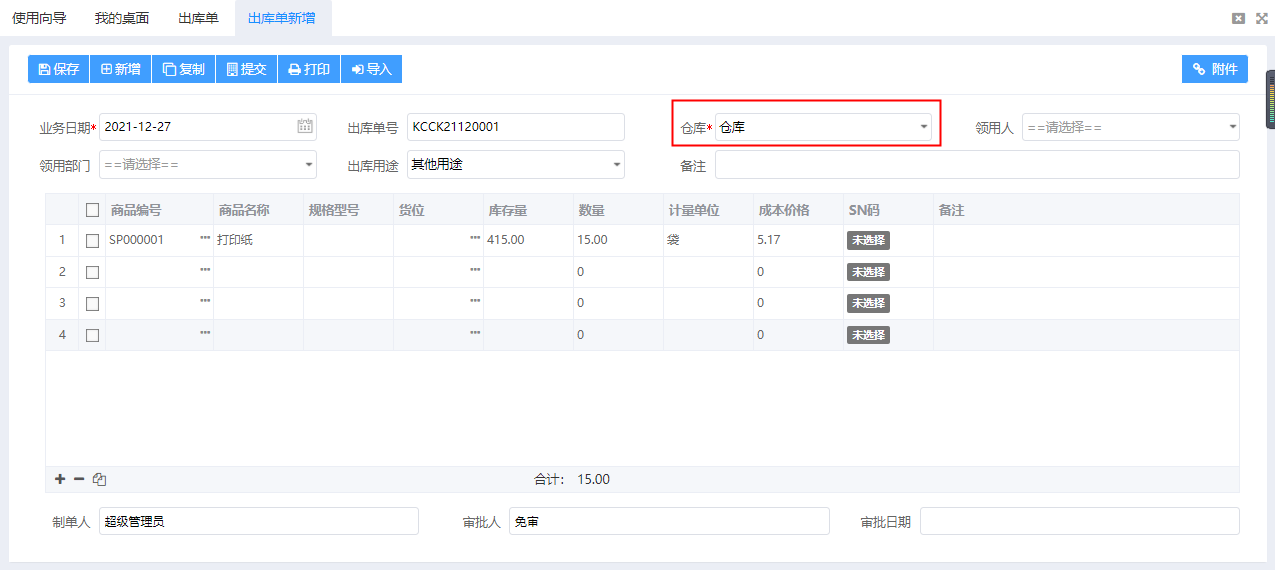The height and width of the screenshot is (570, 1275).
Task: Click 未选择 SN button in row 4
Action: pos(868,335)
